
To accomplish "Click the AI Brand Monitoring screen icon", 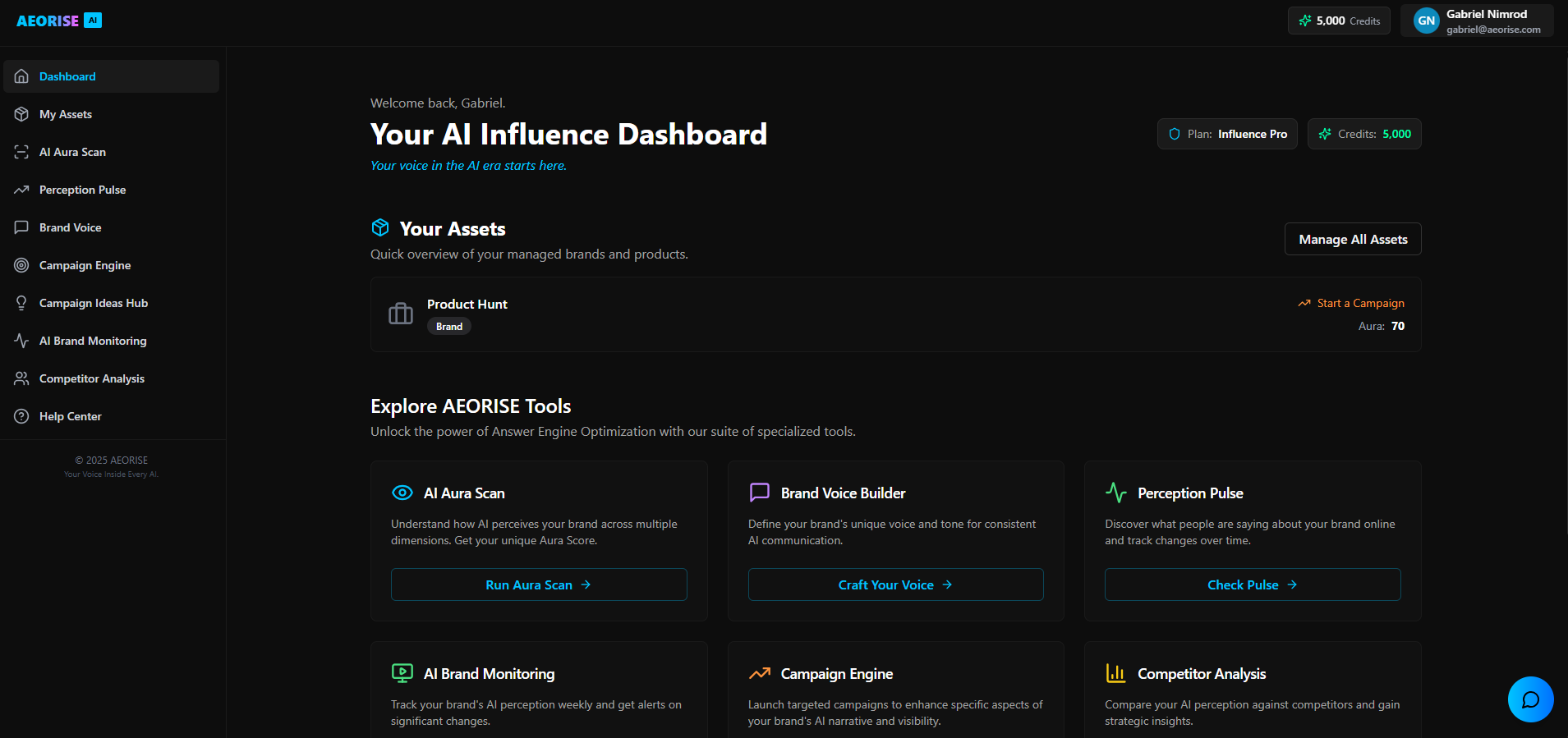I will click(x=402, y=674).
